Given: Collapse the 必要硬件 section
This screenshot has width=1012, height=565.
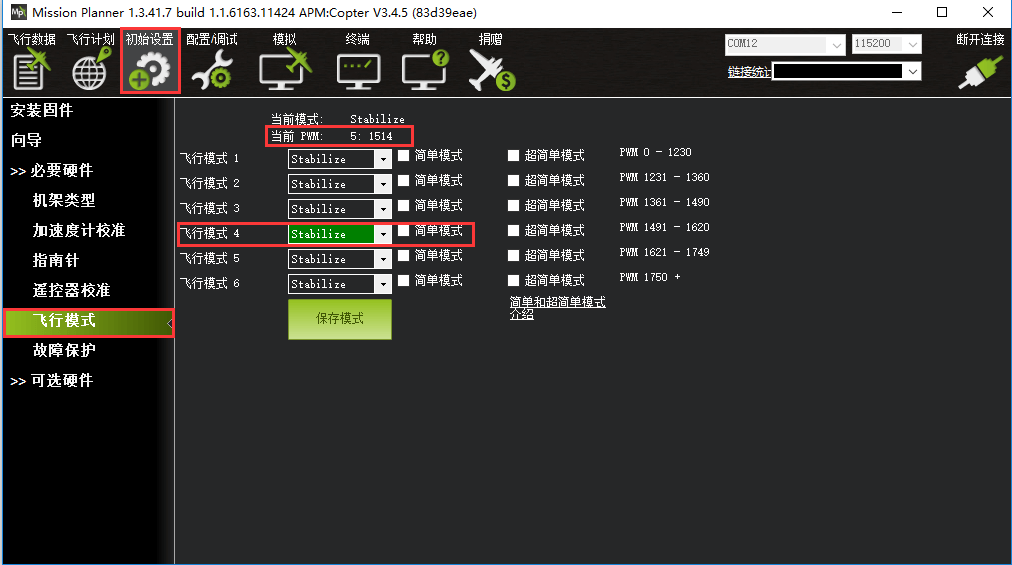Looking at the screenshot, I should [52, 170].
